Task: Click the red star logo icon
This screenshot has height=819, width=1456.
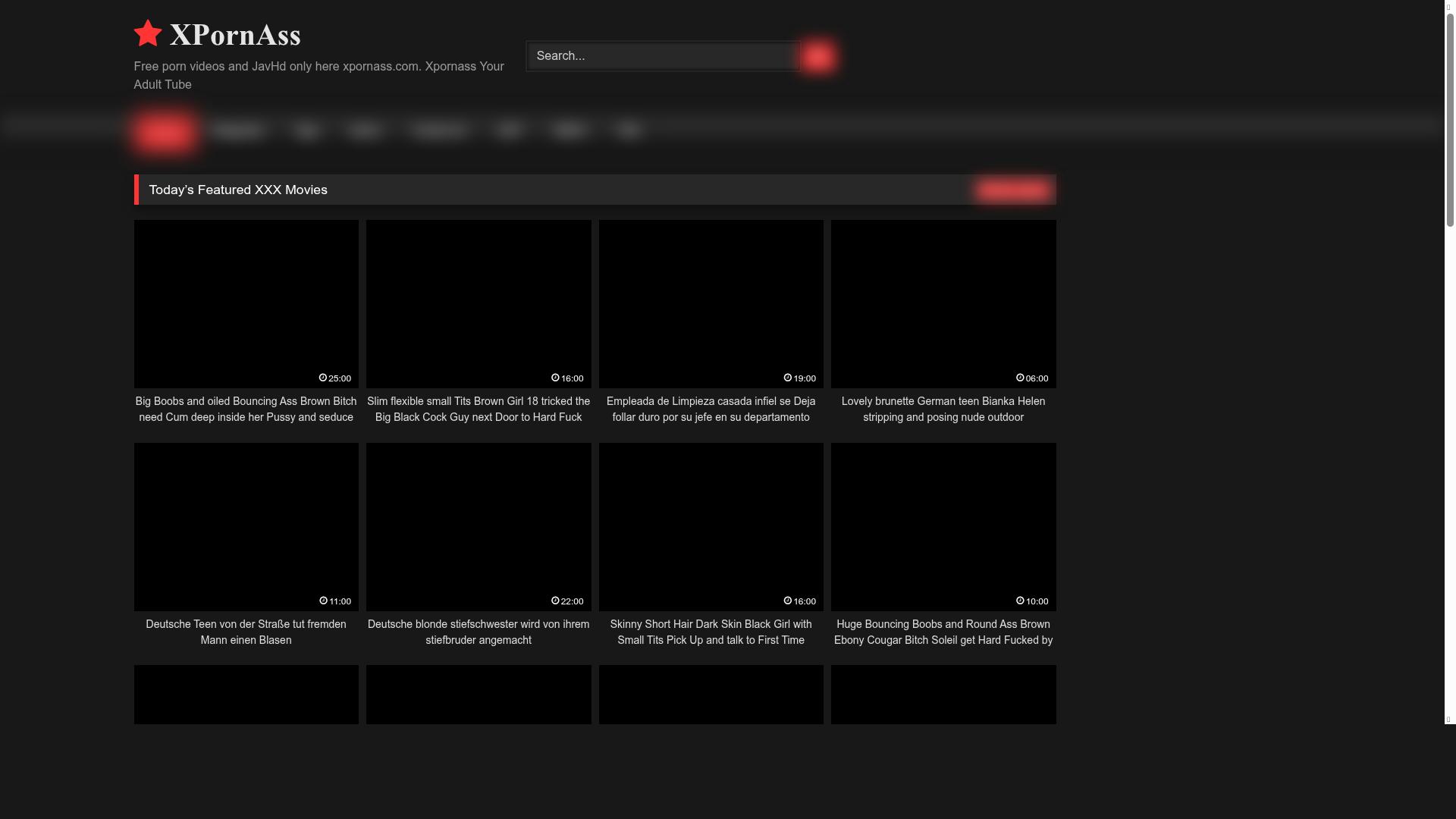Action: 148,33
